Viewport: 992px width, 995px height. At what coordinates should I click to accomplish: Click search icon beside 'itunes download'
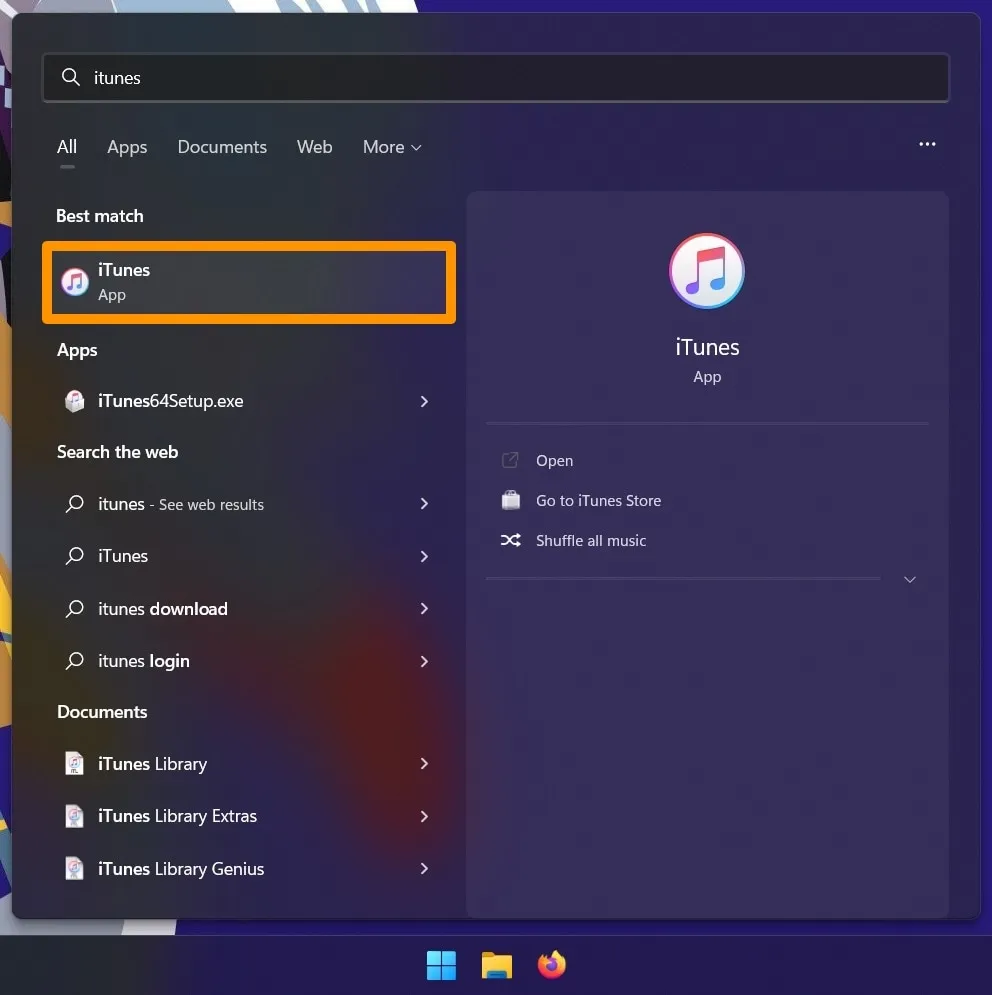[x=75, y=609]
